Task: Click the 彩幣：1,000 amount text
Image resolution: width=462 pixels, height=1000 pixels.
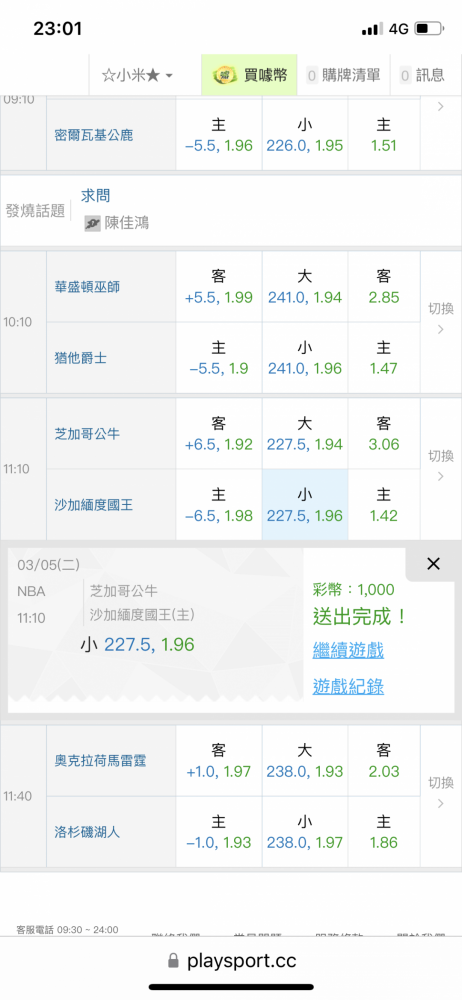Action: click(354, 589)
